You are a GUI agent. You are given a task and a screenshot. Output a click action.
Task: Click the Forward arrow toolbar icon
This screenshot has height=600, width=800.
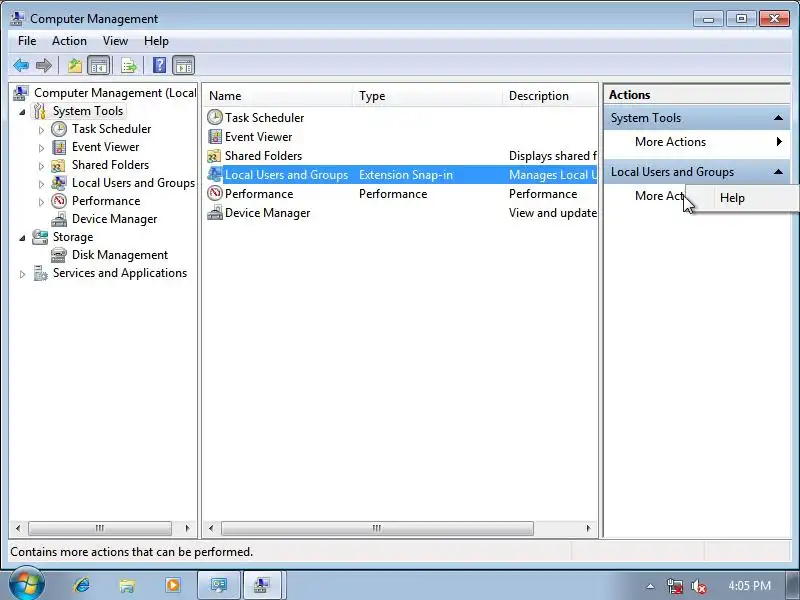(44, 65)
